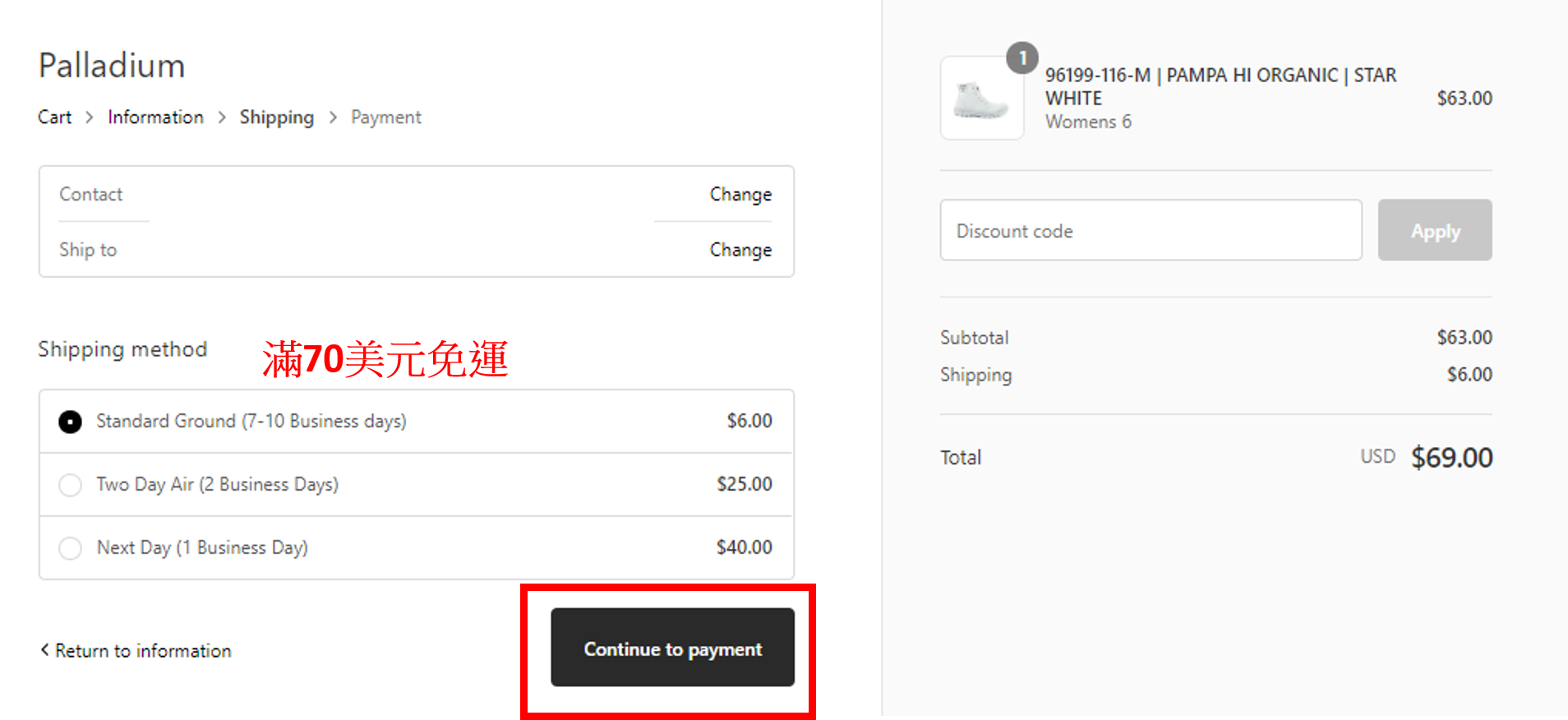
Task: Select Standard Ground shipping radio button
Action: (71, 422)
